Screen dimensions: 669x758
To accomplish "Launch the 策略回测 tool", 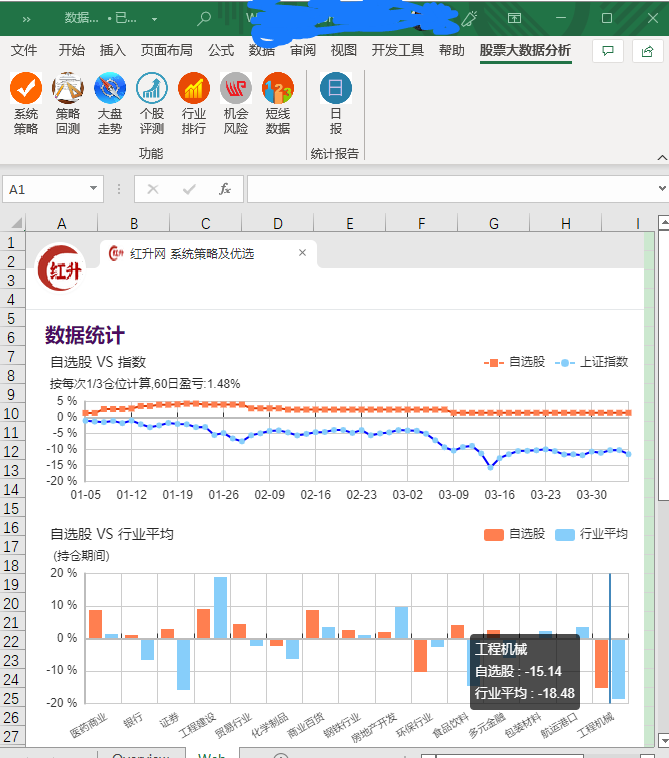I will (x=68, y=103).
